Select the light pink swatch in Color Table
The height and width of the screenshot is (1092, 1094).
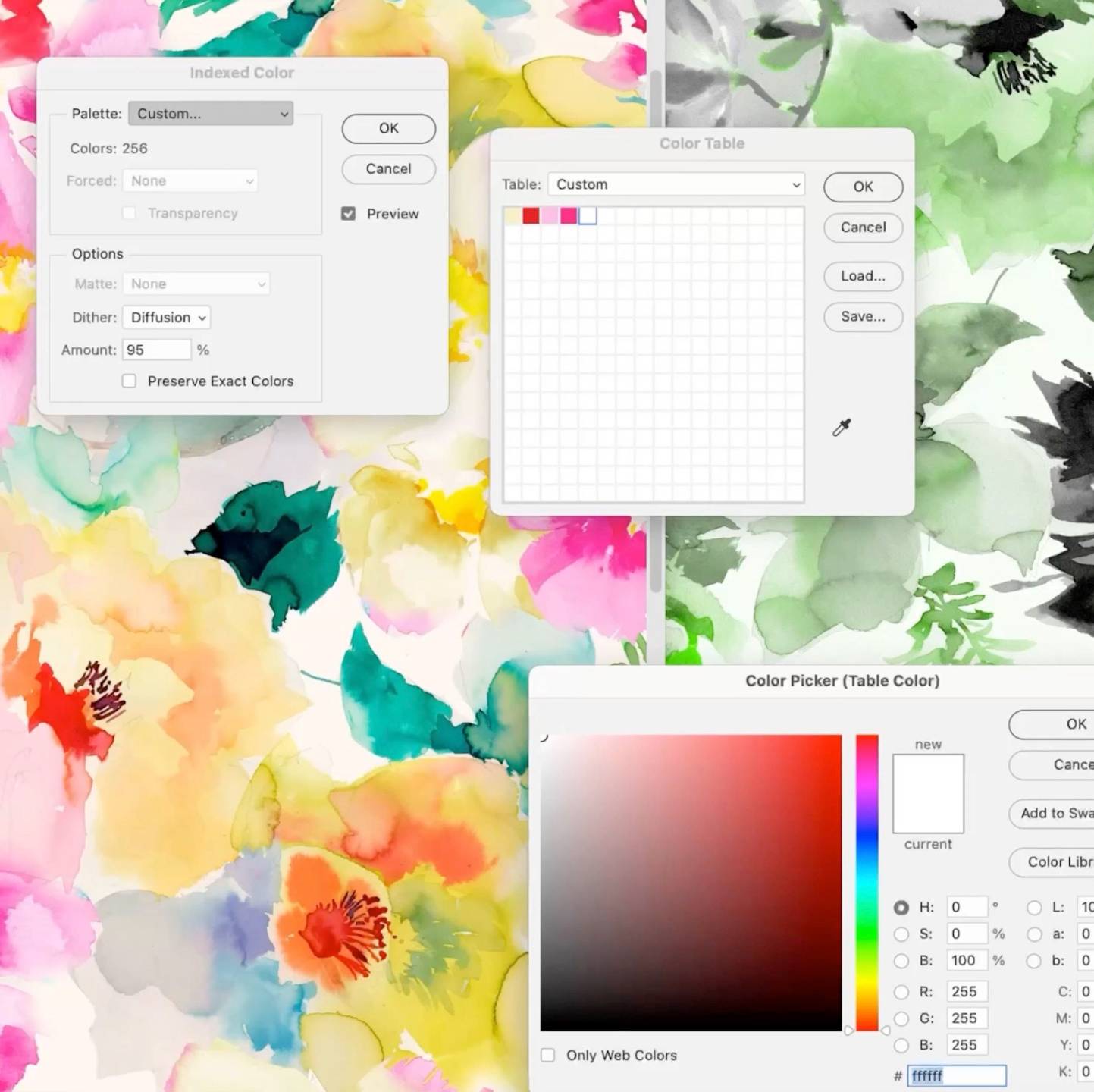[550, 216]
